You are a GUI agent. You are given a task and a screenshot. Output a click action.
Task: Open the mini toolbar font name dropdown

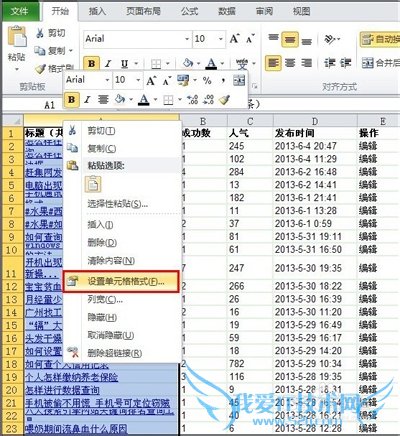pos(107,80)
